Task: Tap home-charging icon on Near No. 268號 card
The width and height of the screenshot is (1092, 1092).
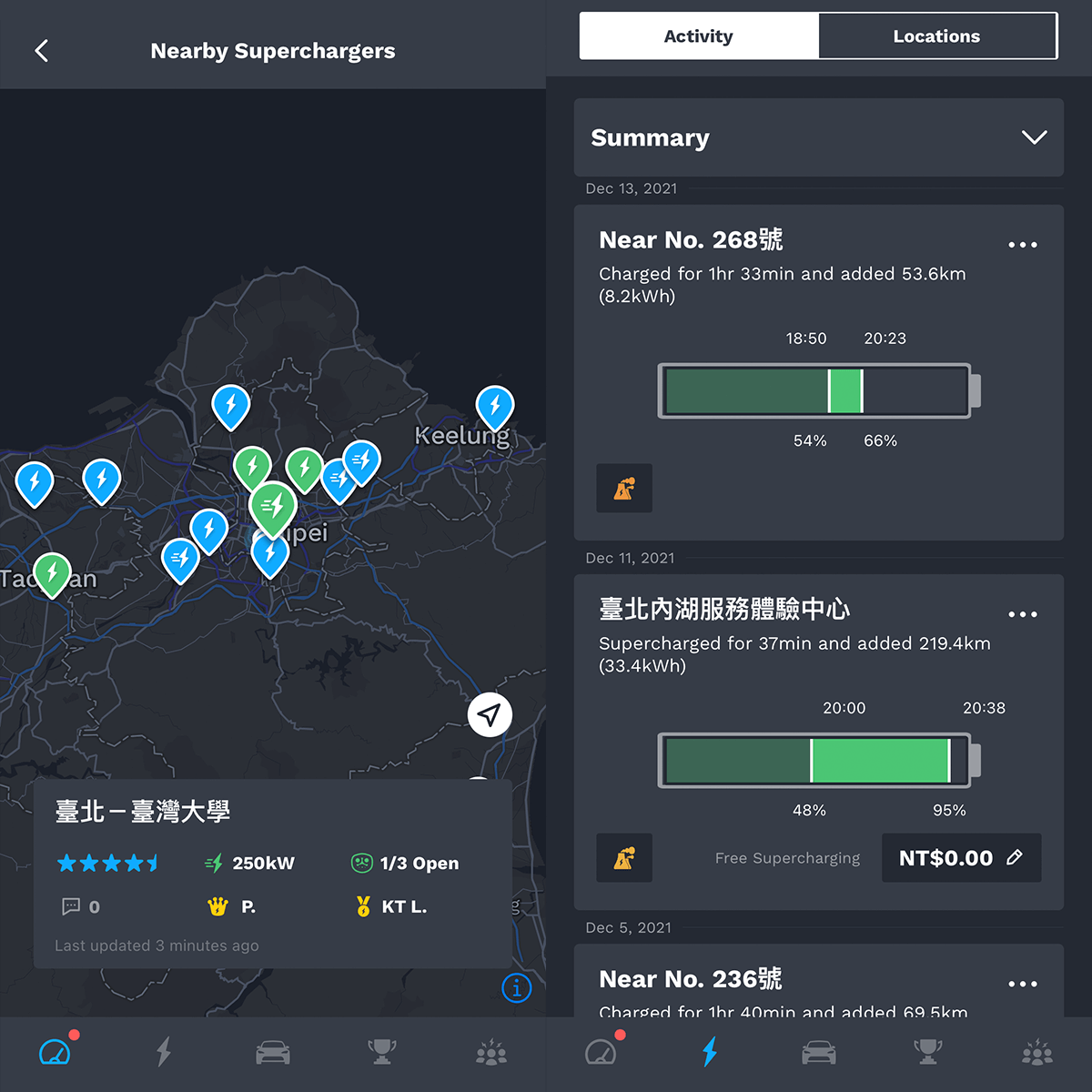Action: [x=624, y=489]
